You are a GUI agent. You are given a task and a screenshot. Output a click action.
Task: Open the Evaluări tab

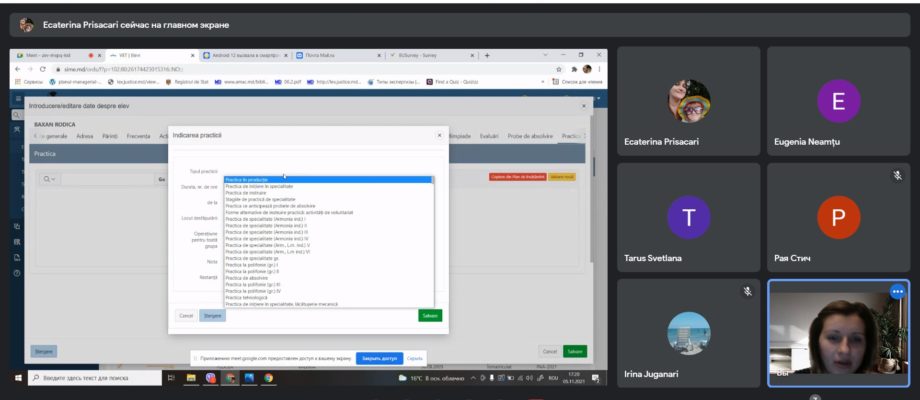click(x=489, y=136)
